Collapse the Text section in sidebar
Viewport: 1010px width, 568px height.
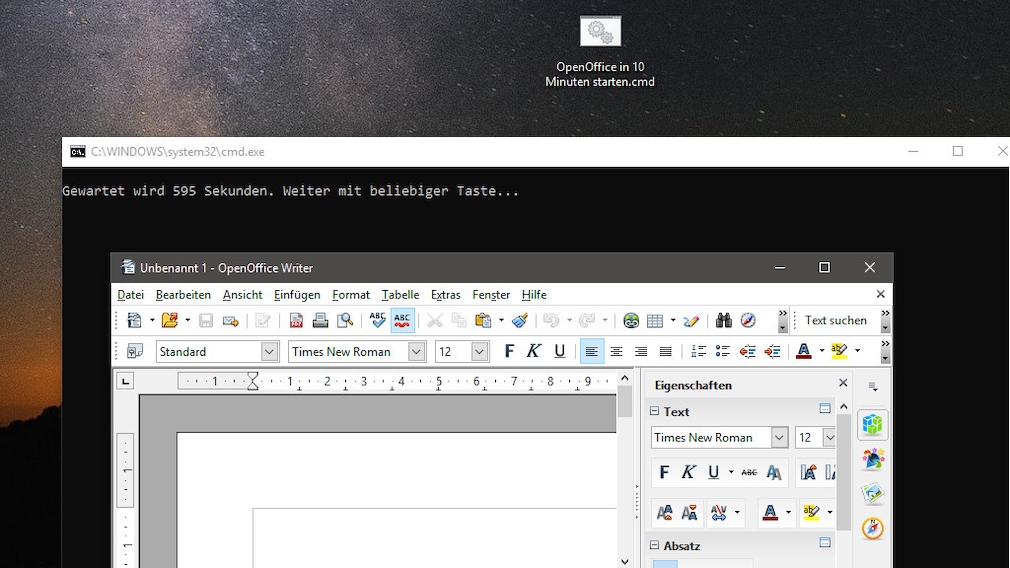point(654,411)
